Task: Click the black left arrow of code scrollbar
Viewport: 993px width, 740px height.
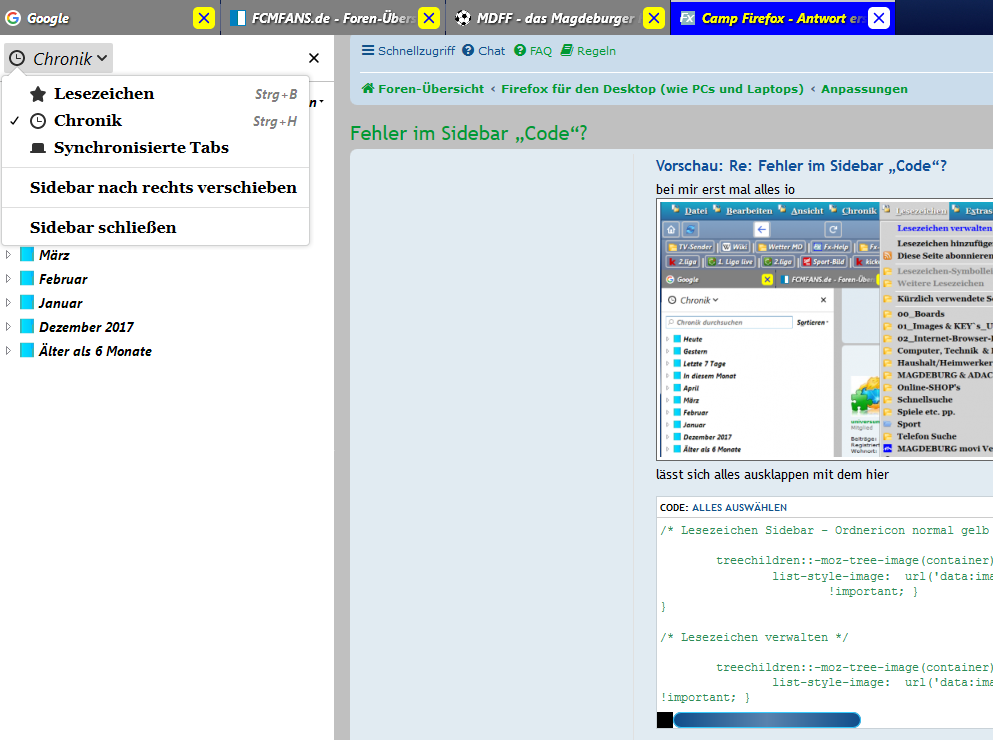Action: pyautogui.click(x=664, y=720)
